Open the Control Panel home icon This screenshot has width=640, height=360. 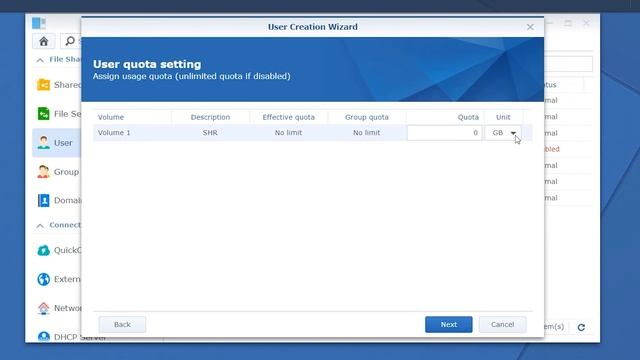pos(44,41)
